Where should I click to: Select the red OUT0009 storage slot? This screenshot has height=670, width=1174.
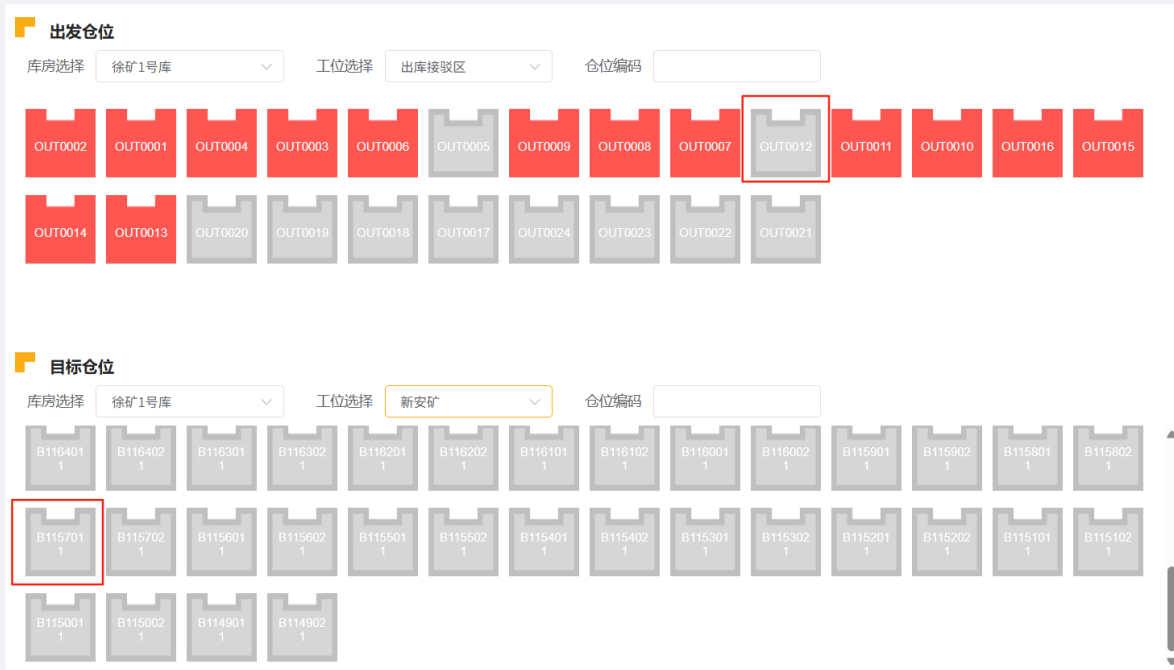point(544,144)
